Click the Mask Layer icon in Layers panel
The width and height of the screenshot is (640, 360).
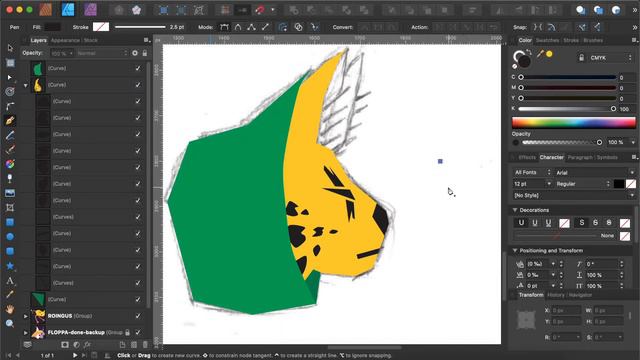point(65,345)
